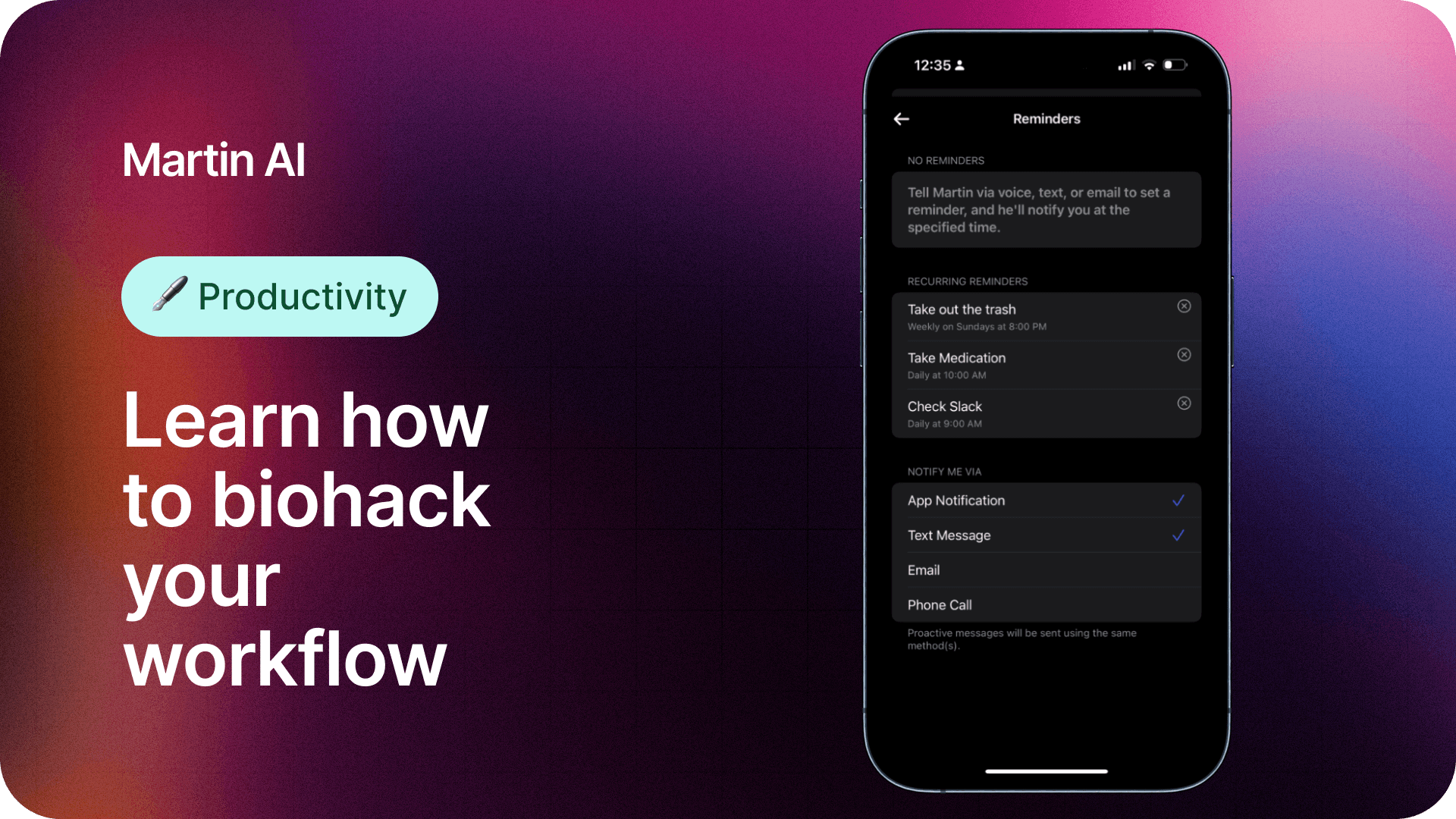The width and height of the screenshot is (1456, 819).
Task: Click the back arrow navigation icon
Action: point(902,119)
